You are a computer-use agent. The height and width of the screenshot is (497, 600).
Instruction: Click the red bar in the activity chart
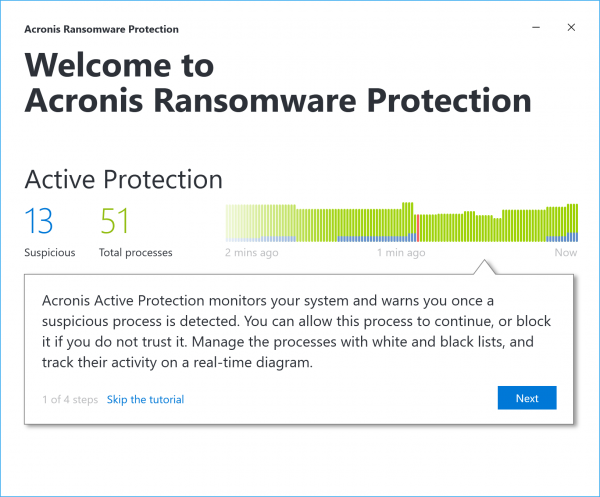(x=417, y=228)
